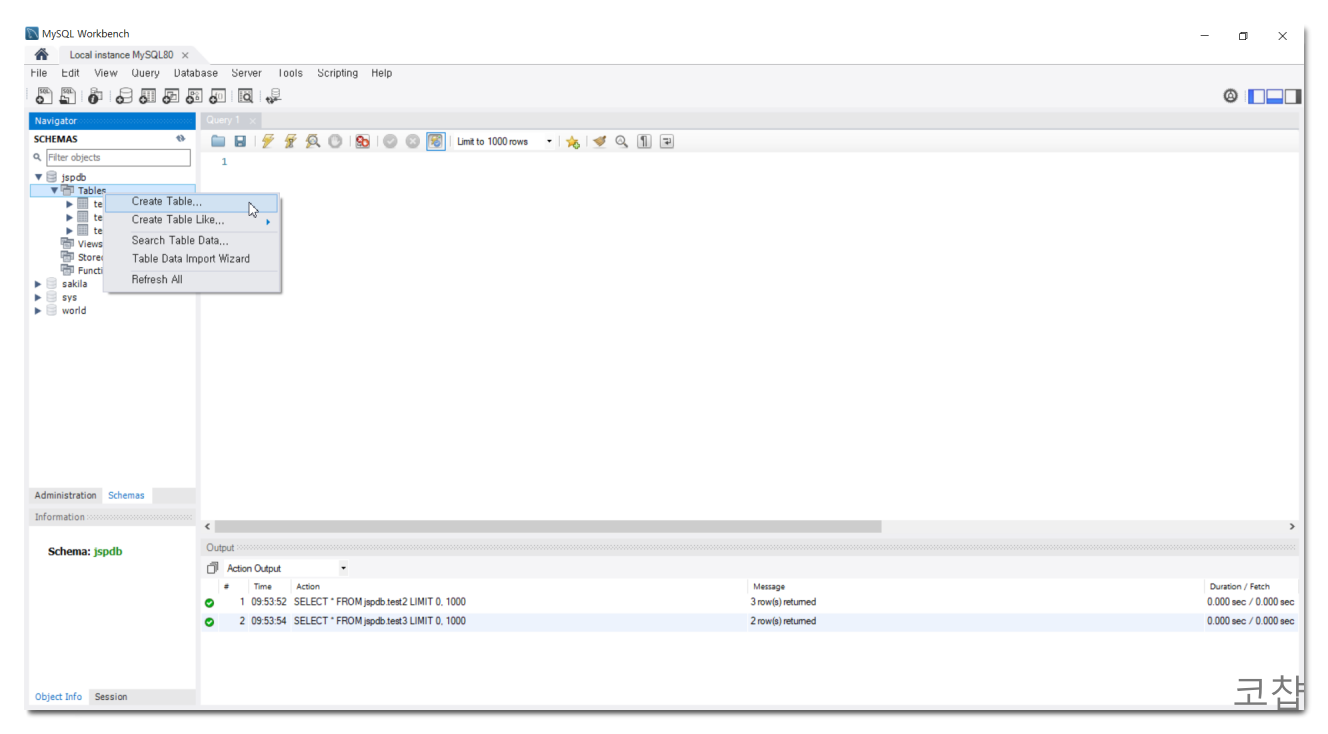Open the Object Info tab

59,697
